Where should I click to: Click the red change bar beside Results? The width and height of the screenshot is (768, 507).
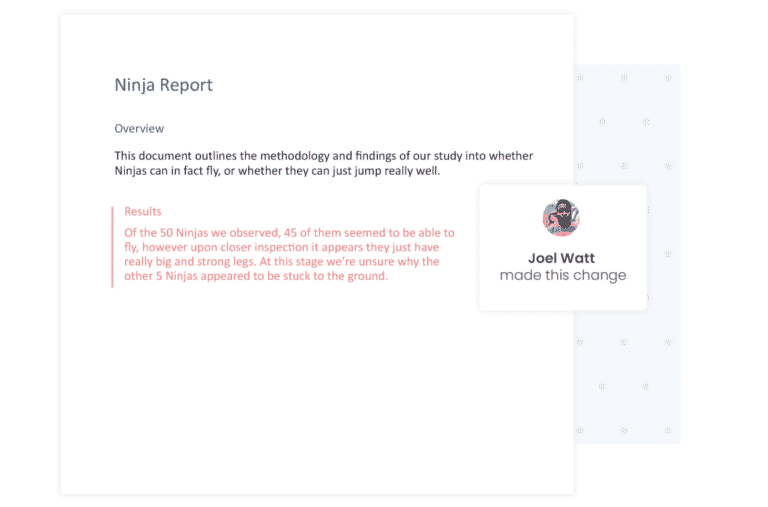113,246
